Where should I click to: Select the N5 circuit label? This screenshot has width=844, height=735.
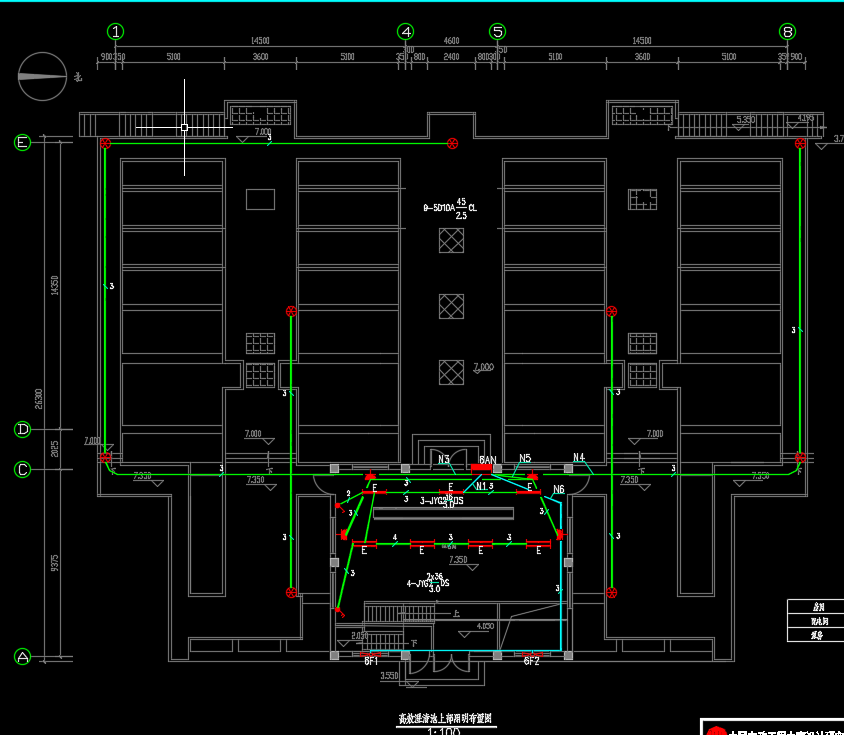pyautogui.click(x=525, y=458)
